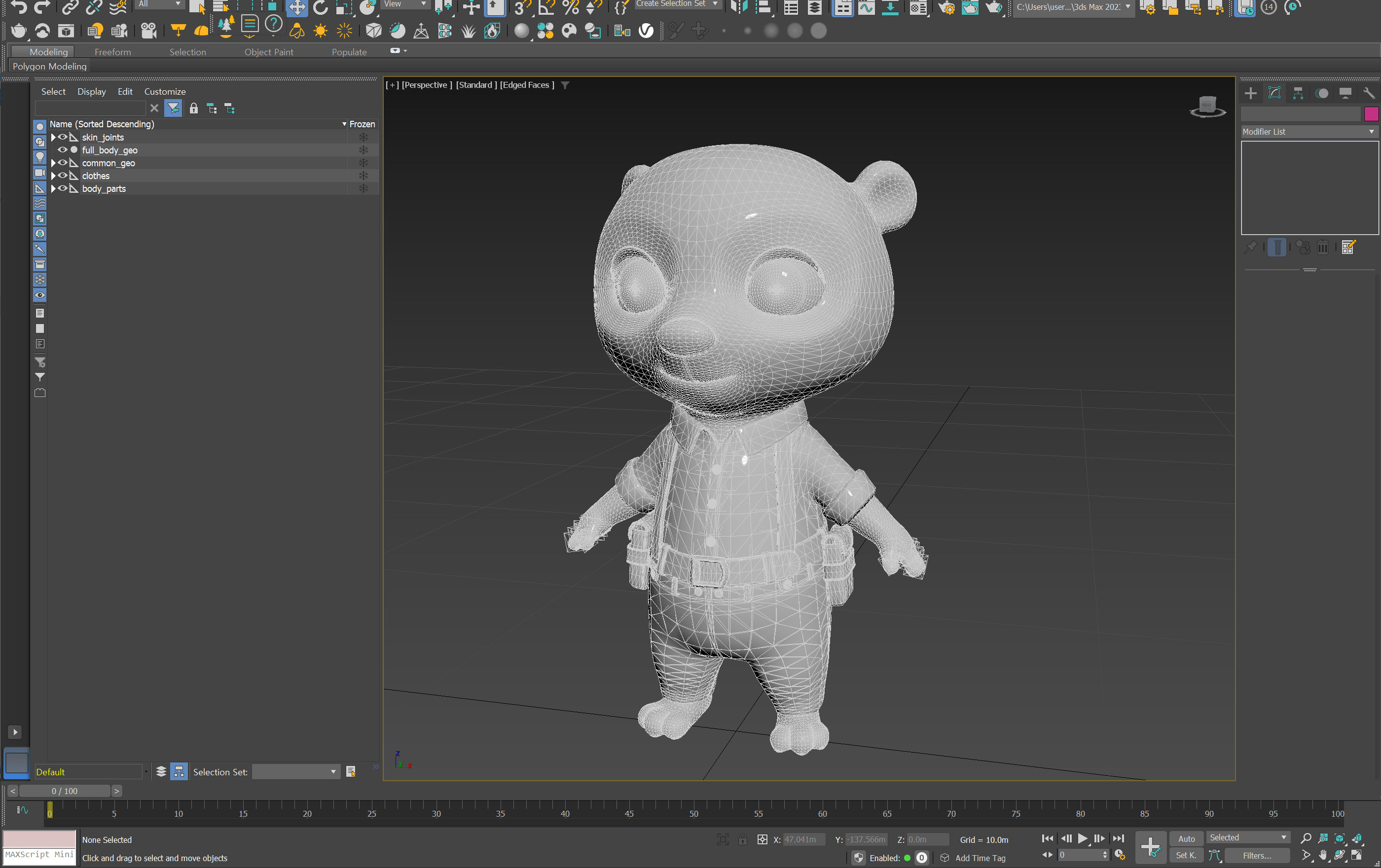Hide the skin_joints layer via eye icon
The image size is (1381, 868).
[63, 137]
